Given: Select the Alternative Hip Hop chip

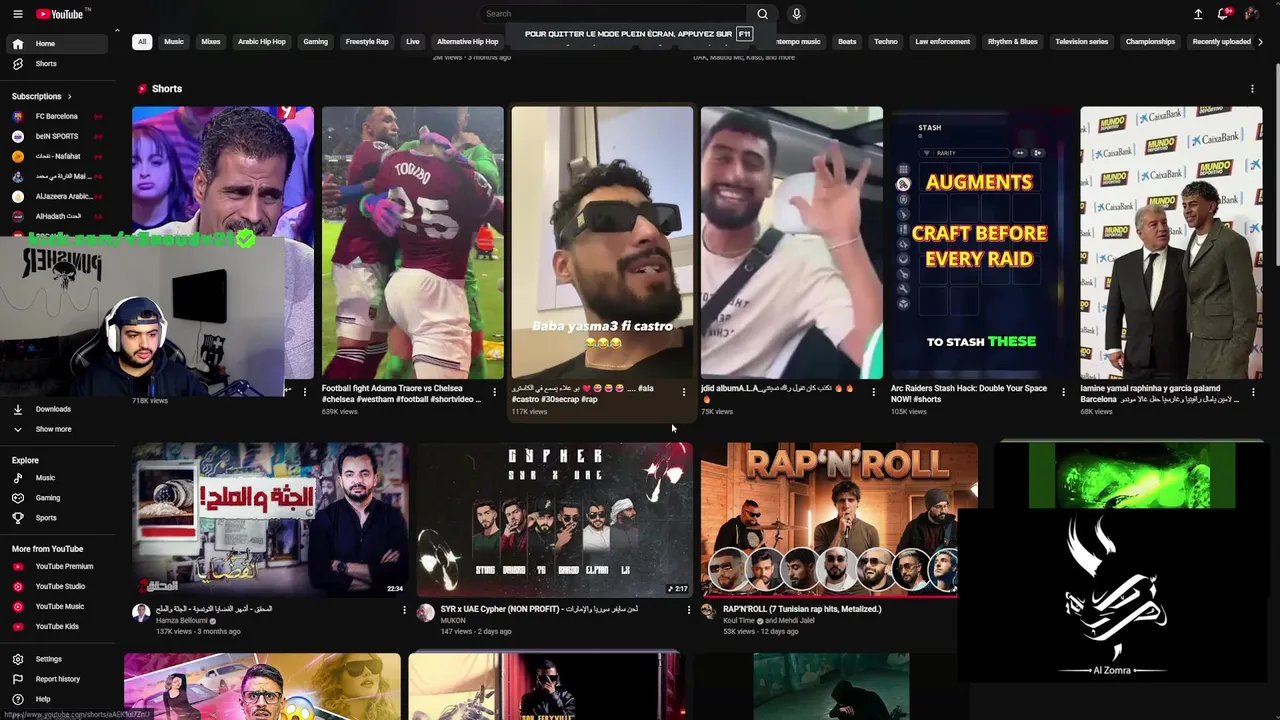Looking at the screenshot, I should 467,42.
